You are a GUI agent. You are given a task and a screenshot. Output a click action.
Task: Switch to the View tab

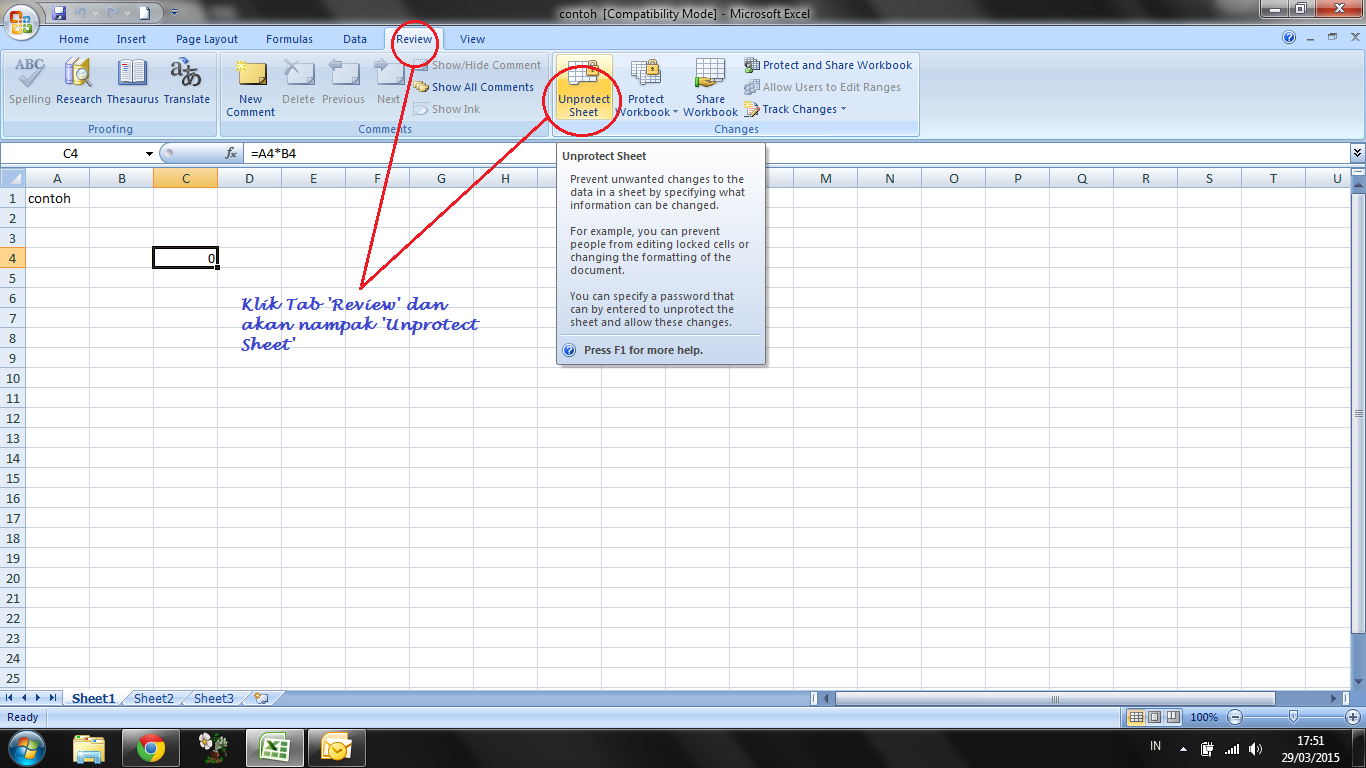click(x=472, y=39)
